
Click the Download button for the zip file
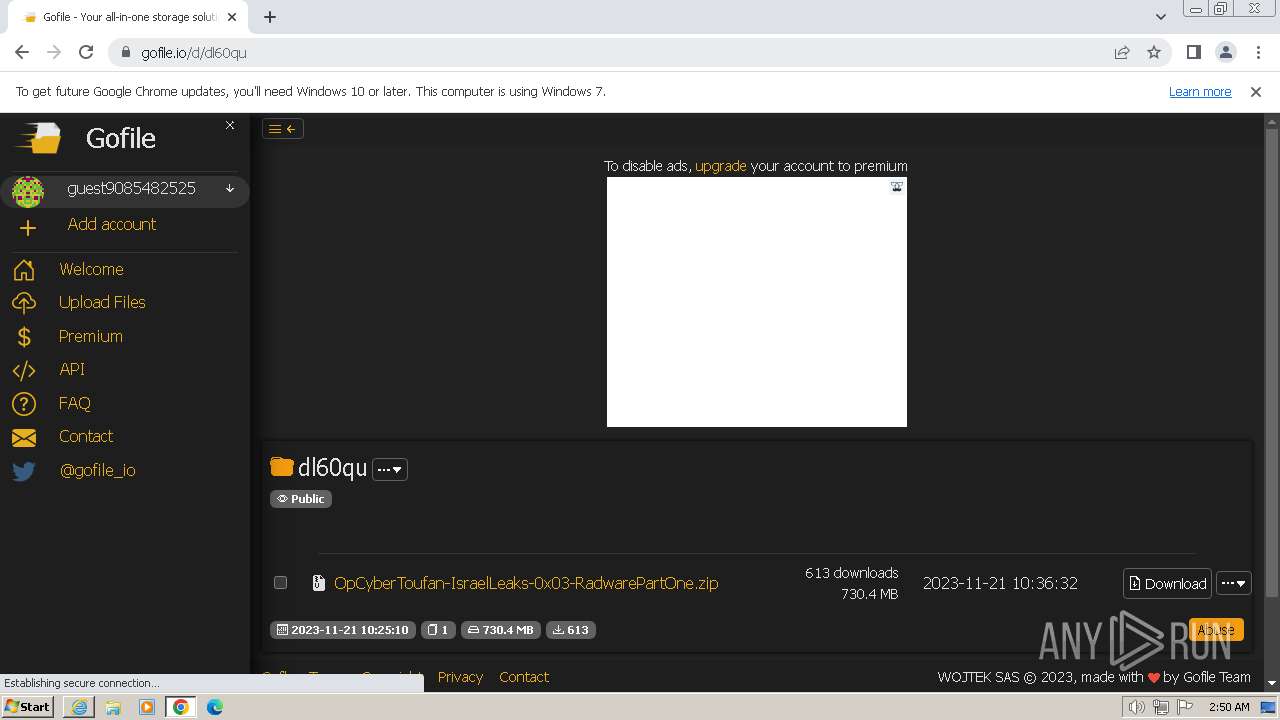pos(1168,584)
